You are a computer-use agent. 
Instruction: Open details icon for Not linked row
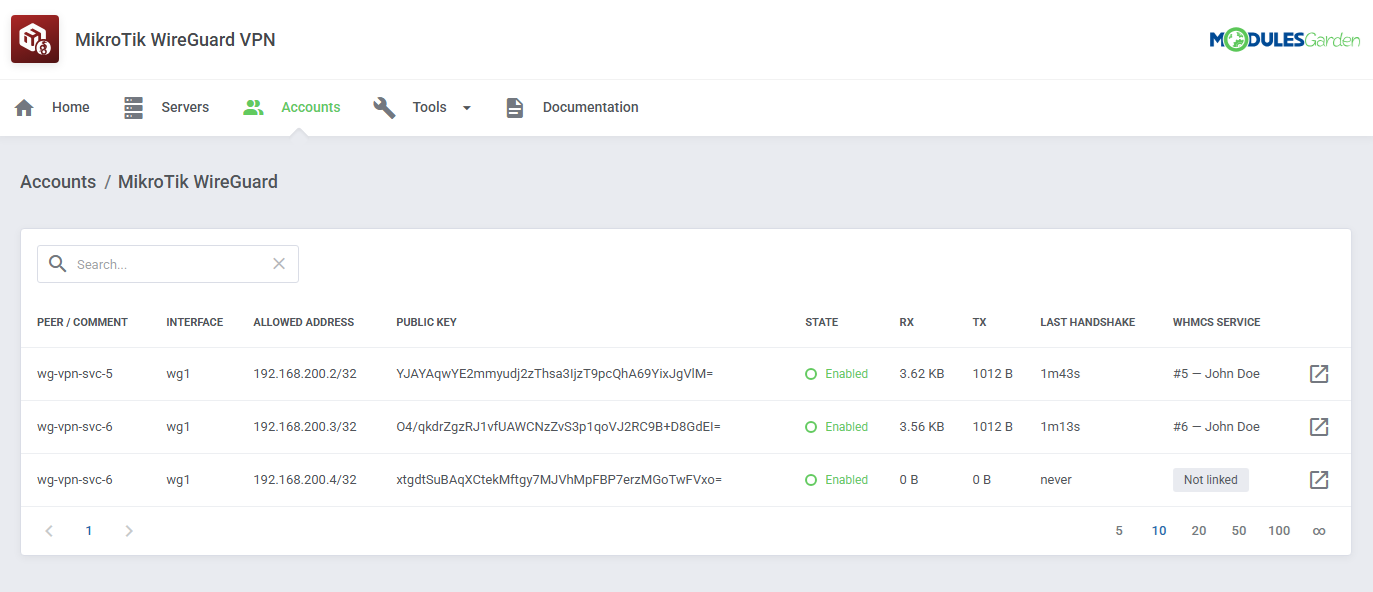pyautogui.click(x=1319, y=480)
